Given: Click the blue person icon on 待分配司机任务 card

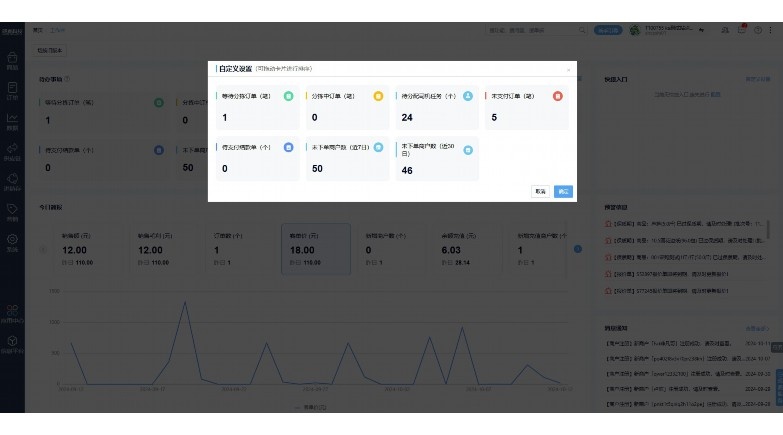Looking at the screenshot, I should tap(468, 96).
